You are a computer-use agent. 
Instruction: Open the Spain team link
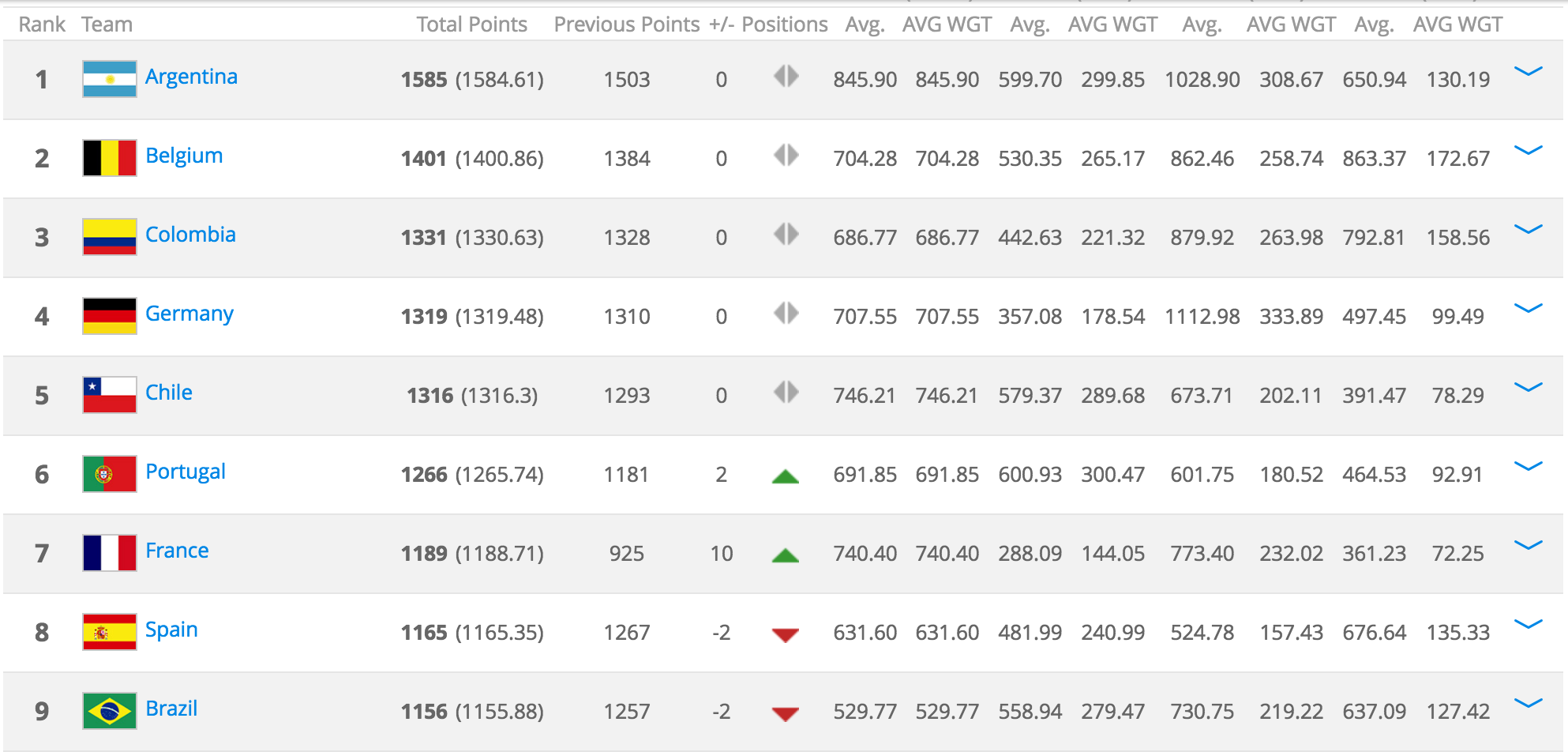171,630
